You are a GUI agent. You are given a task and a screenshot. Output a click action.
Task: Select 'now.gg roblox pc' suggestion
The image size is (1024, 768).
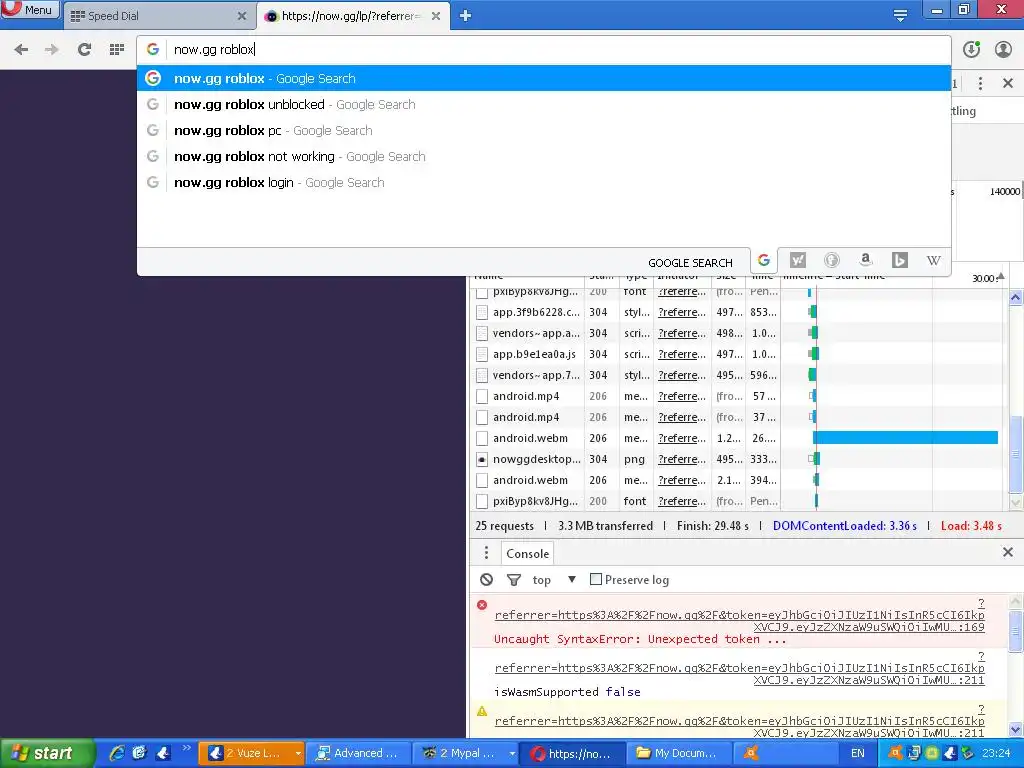tap(543, 131)
